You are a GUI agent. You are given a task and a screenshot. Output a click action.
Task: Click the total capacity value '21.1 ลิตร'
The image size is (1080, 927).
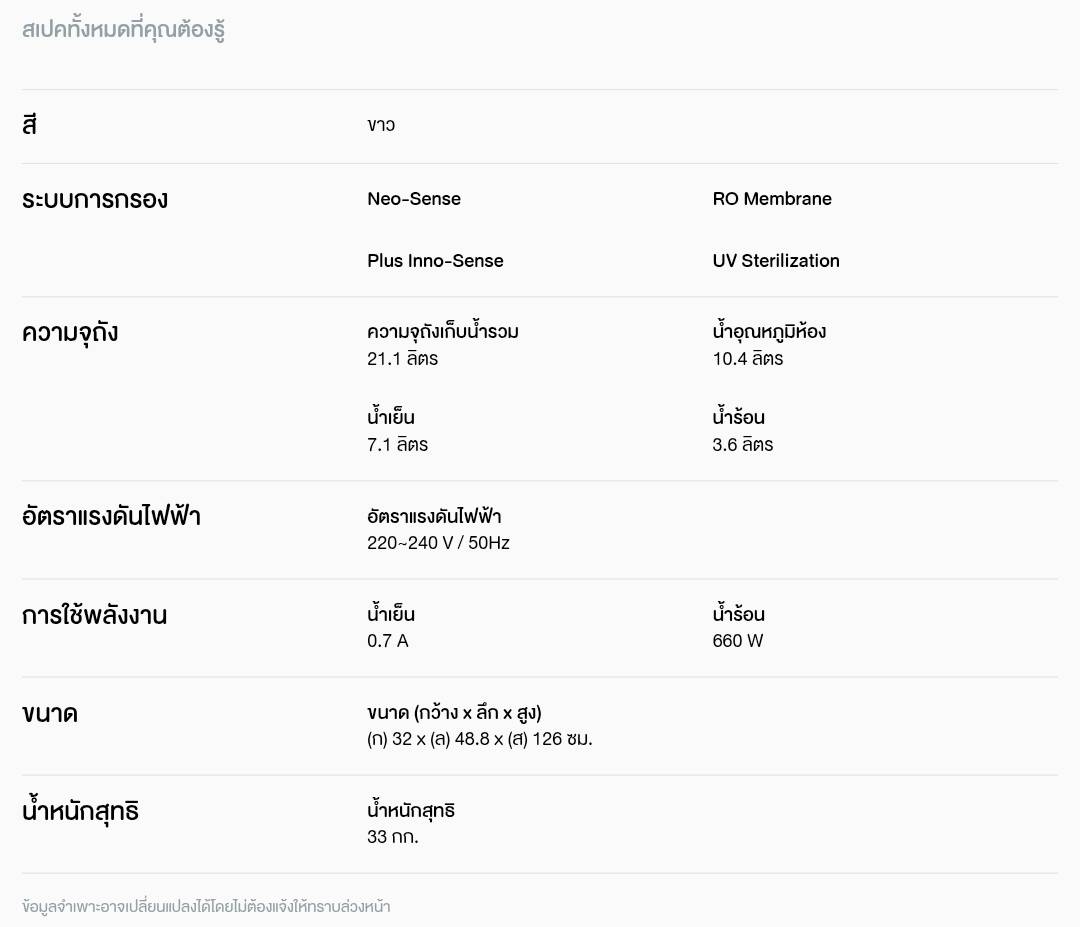(x=402, y=358)
